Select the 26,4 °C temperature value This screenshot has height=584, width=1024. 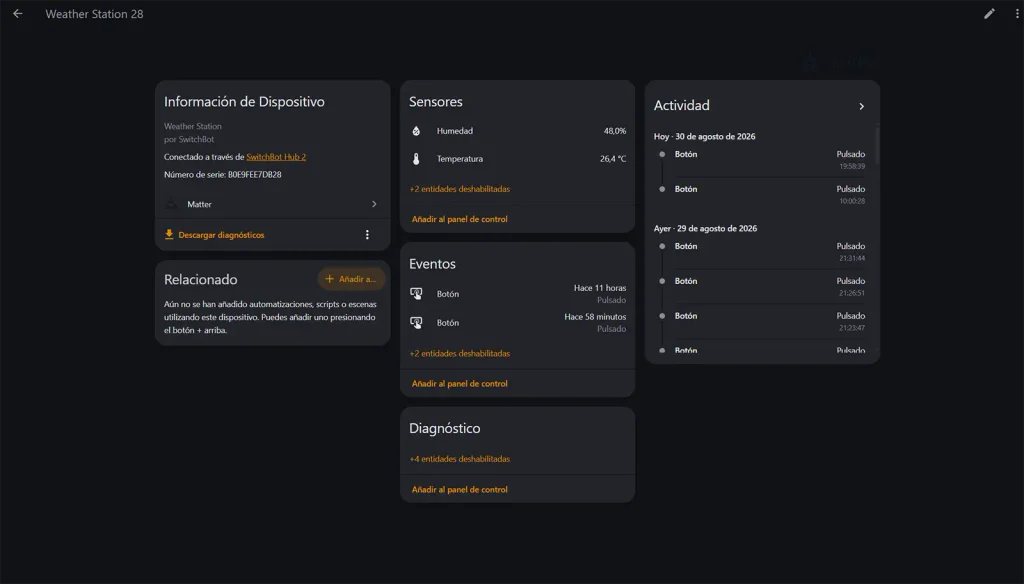[x=613, y=159]
